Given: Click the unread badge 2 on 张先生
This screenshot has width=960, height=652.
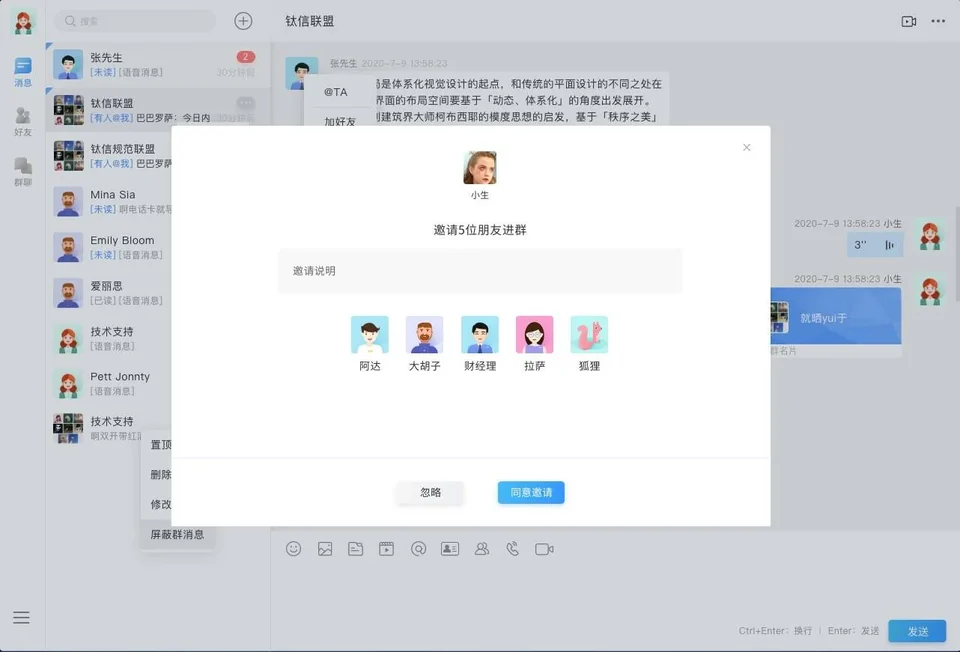Looking at the screenshot, I should point(246,57).
